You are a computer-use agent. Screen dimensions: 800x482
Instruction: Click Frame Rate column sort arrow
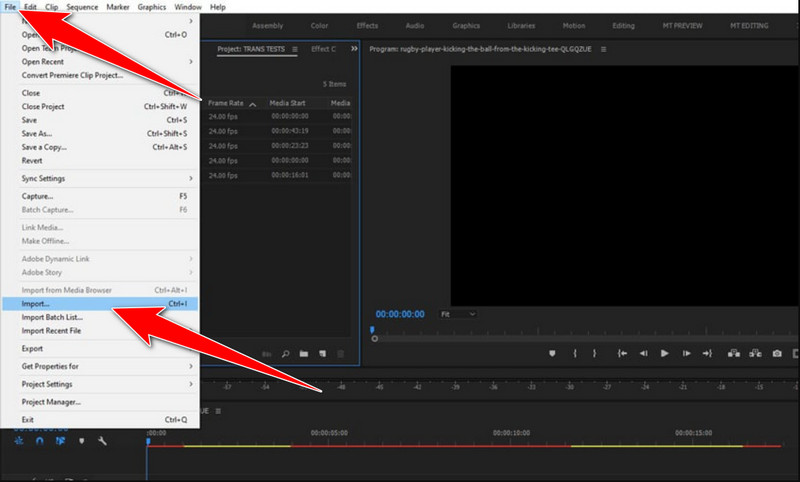tap(253, 104)
